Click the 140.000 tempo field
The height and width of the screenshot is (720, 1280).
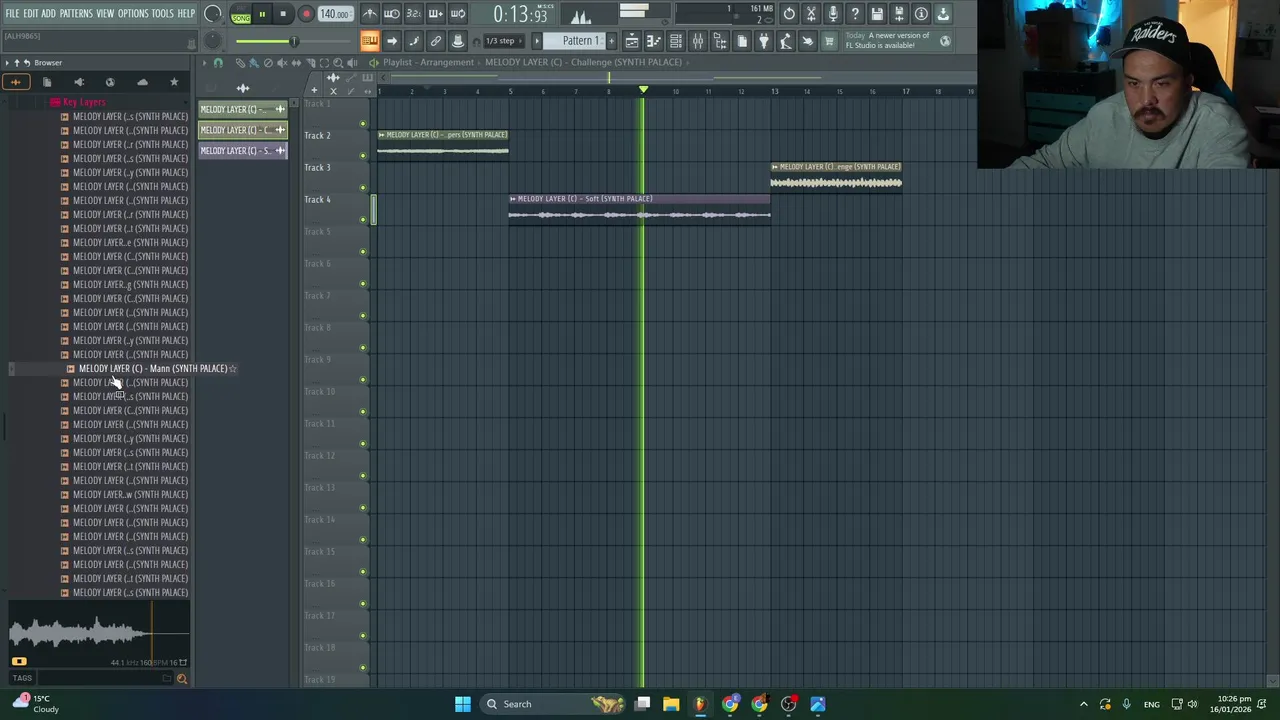tap(334, 14)
